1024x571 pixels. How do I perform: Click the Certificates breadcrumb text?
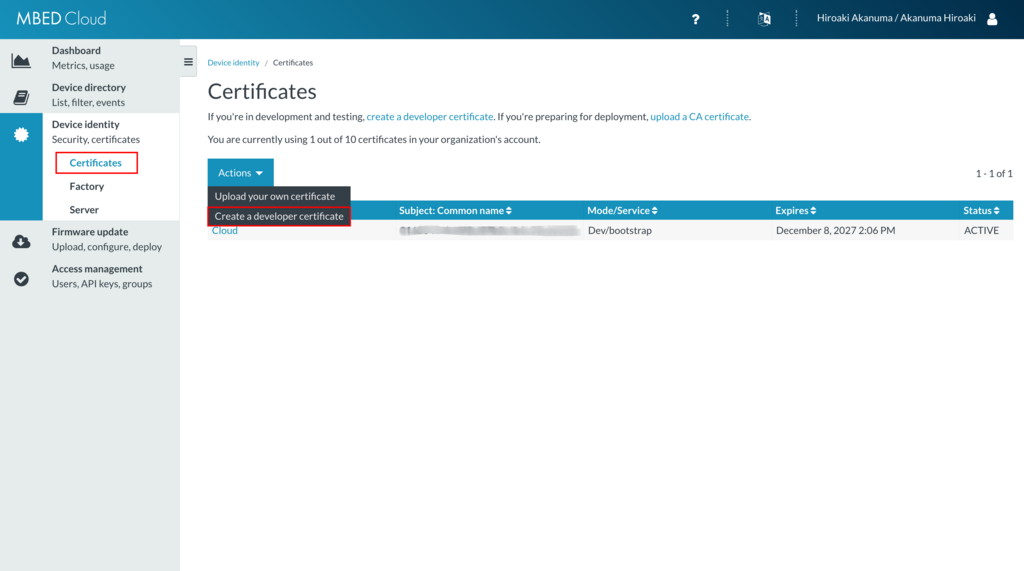pyautogui.click(x=293, y=63)
